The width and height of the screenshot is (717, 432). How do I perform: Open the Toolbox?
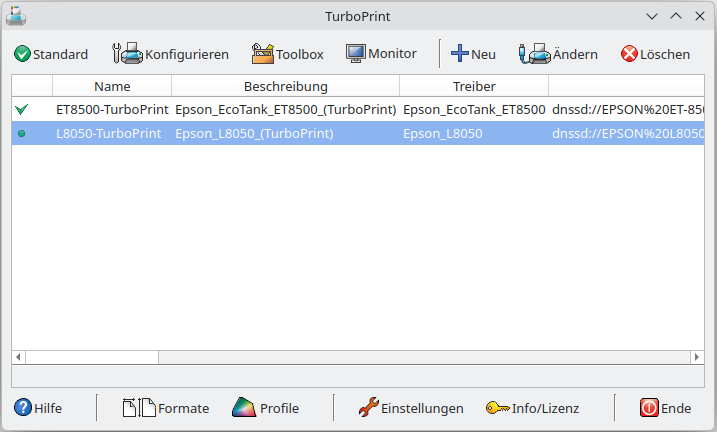pos(288,54)
